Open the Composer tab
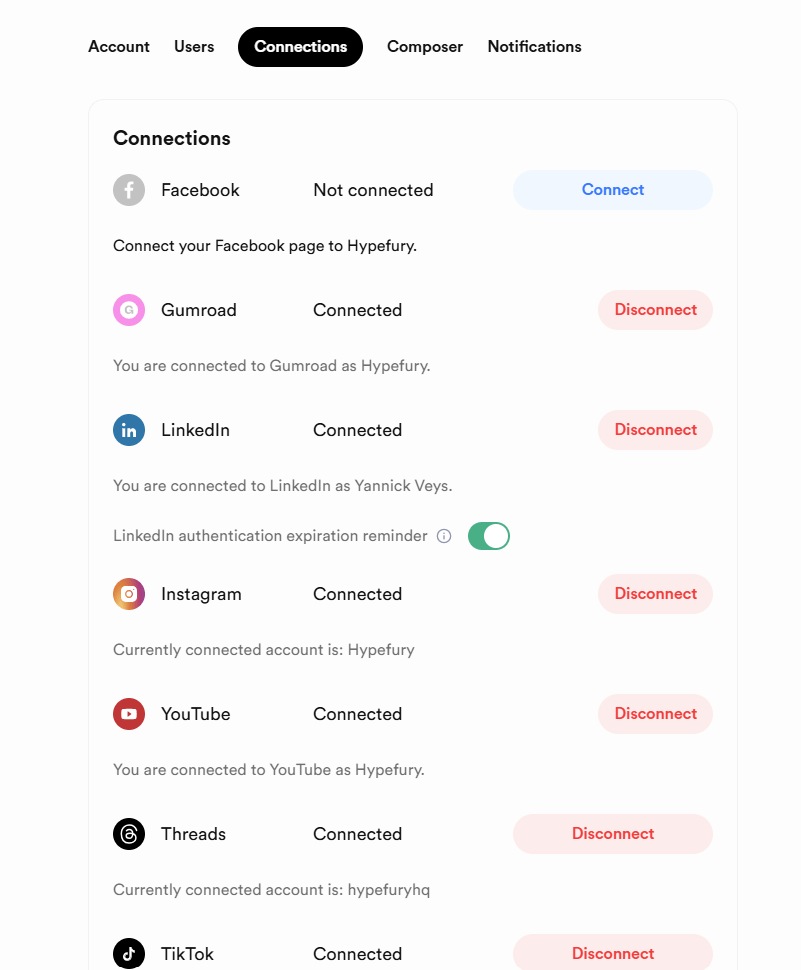Viewport: 801px width, 970px height. click(x=425, y=47)
